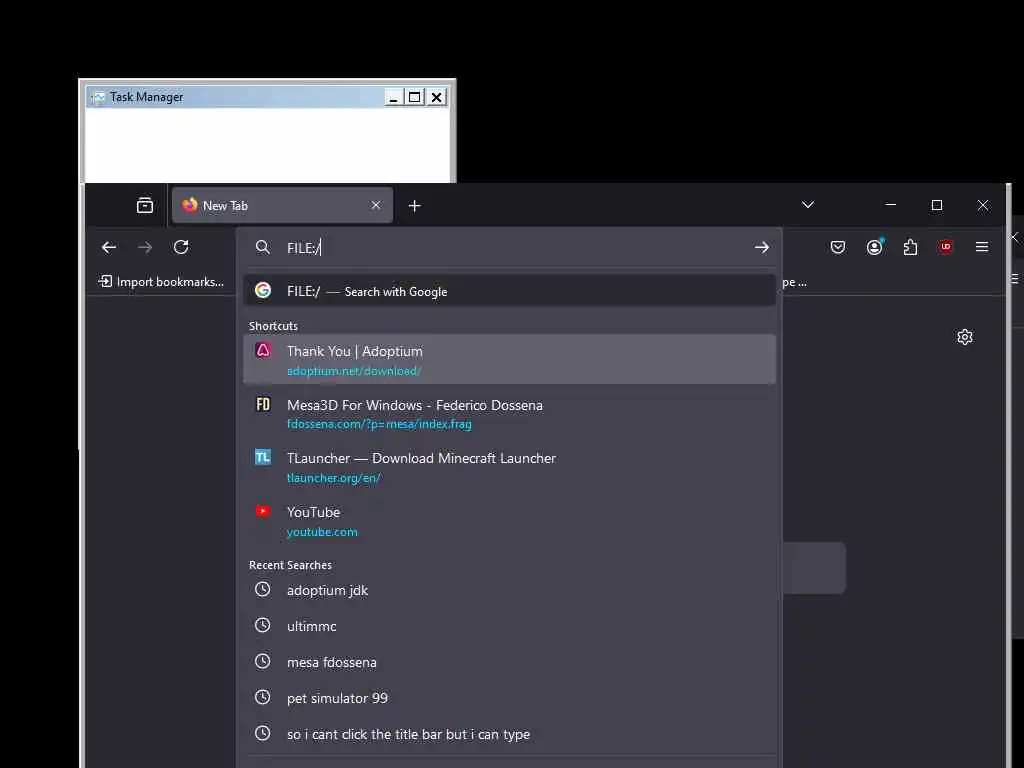This screenshot has width=1024, height=768.
Task: Click the Google logo in search suggestion
Action: 263,290
